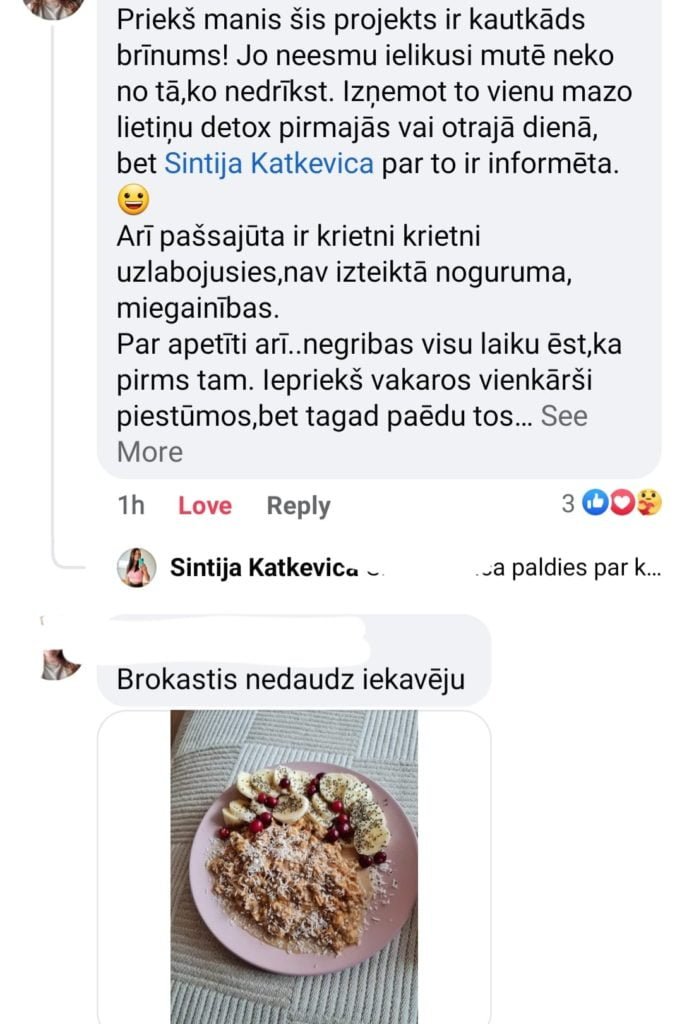Image resolution: width=682 pixels, height=1024 pixels.
Task: Click the Reply button under comment
Action: click(x=298, y=506)
